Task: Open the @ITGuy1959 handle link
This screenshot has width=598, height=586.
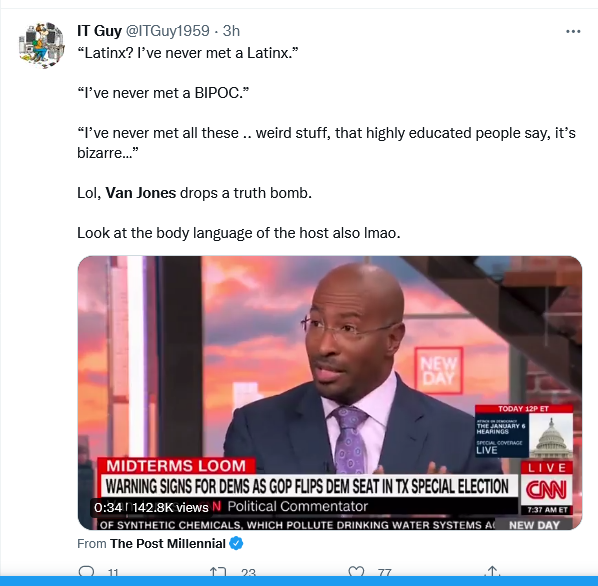Action: pos(167,31)
